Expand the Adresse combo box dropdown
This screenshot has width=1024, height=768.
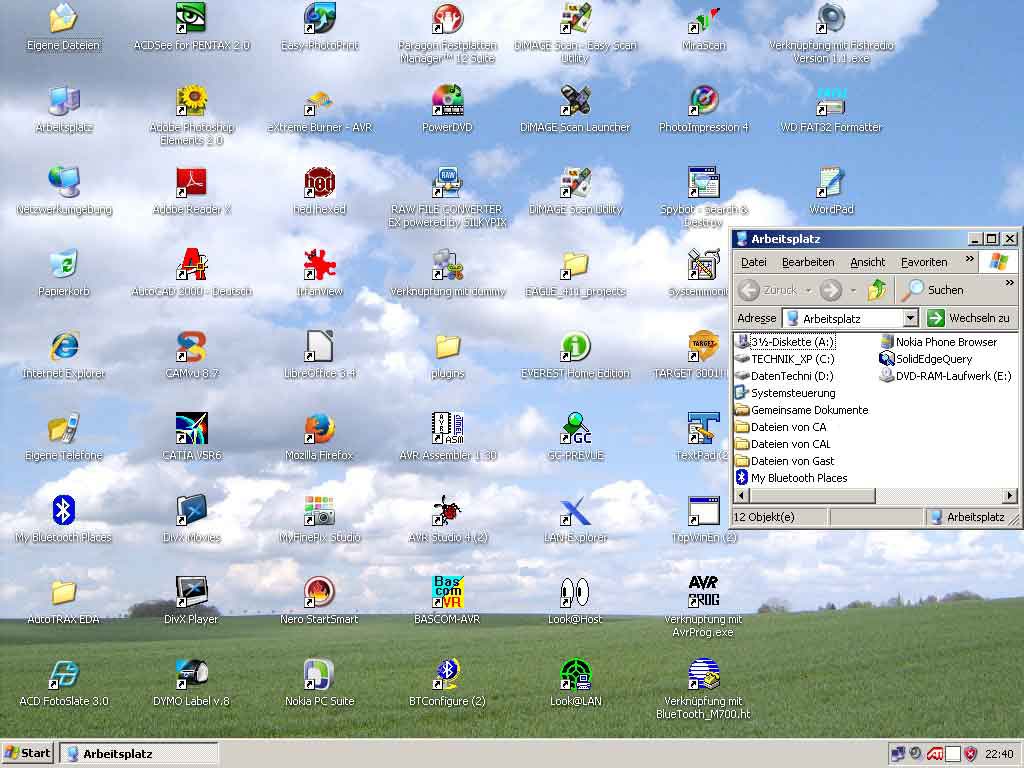pos(910,318)
